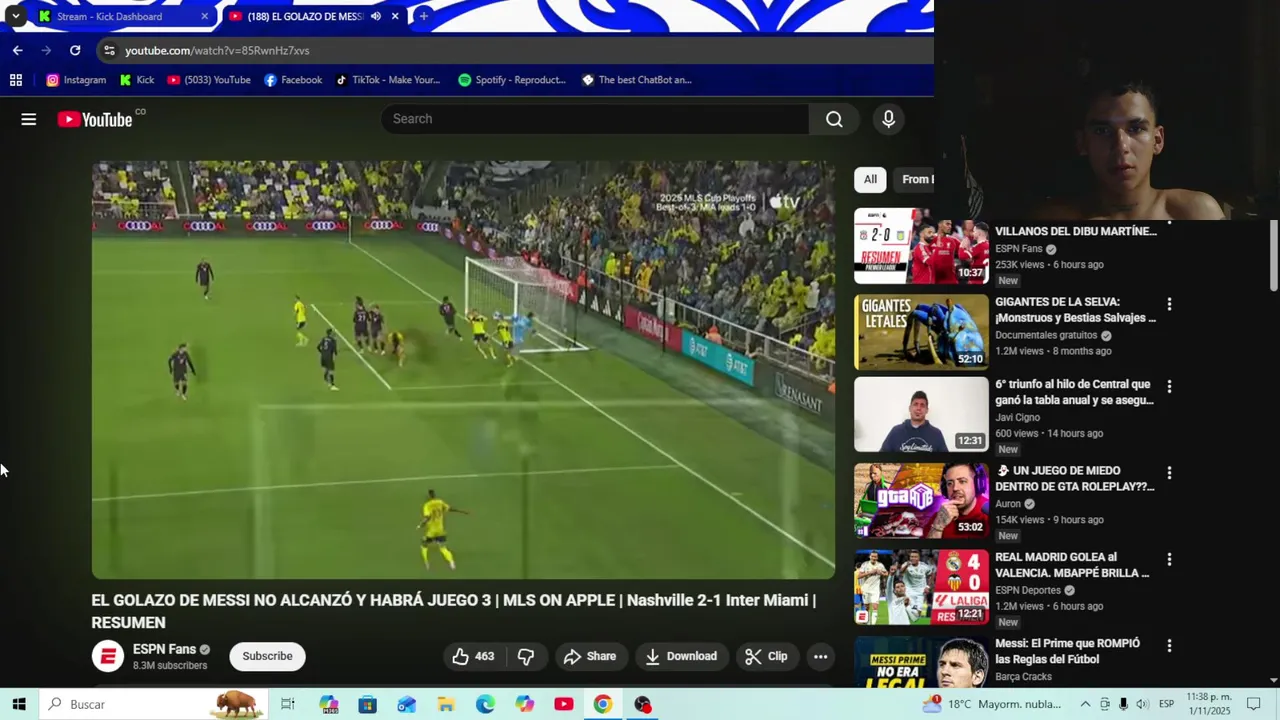
Task: Open the volume control in system tray
Action: pyautogui.click(x=1142, y=704)
